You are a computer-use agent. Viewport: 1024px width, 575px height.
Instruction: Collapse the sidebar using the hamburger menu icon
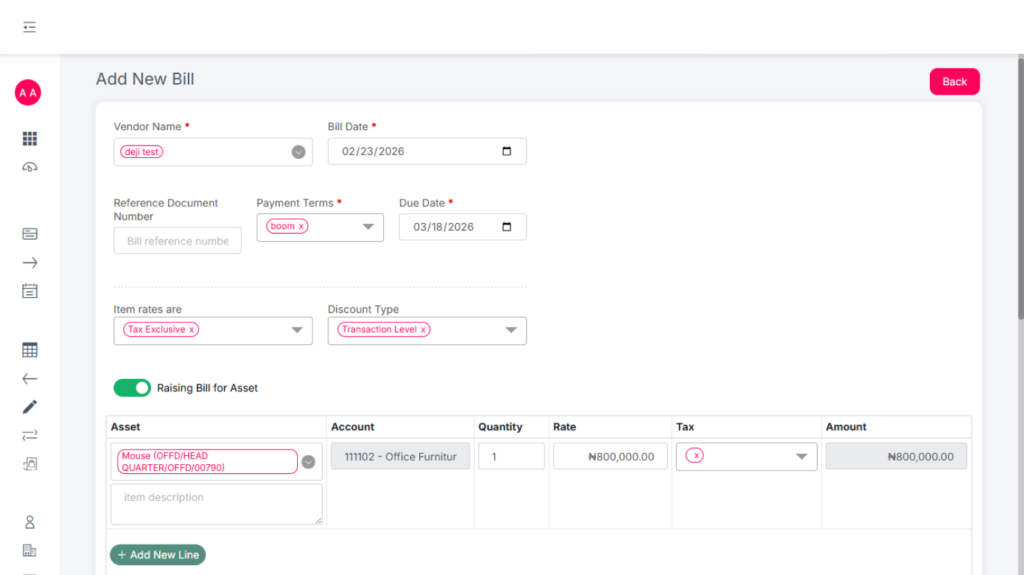point(29,27)
